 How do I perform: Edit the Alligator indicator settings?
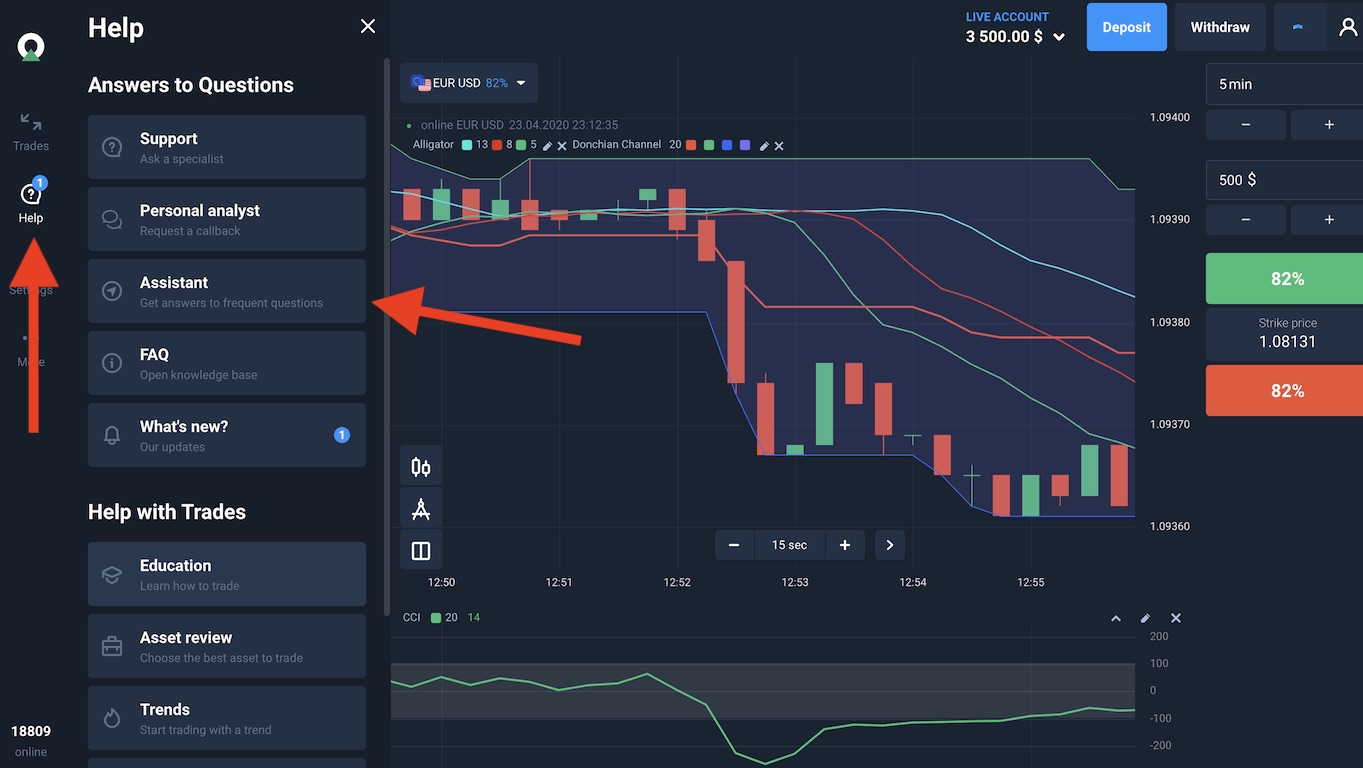(x=547, y=146)
